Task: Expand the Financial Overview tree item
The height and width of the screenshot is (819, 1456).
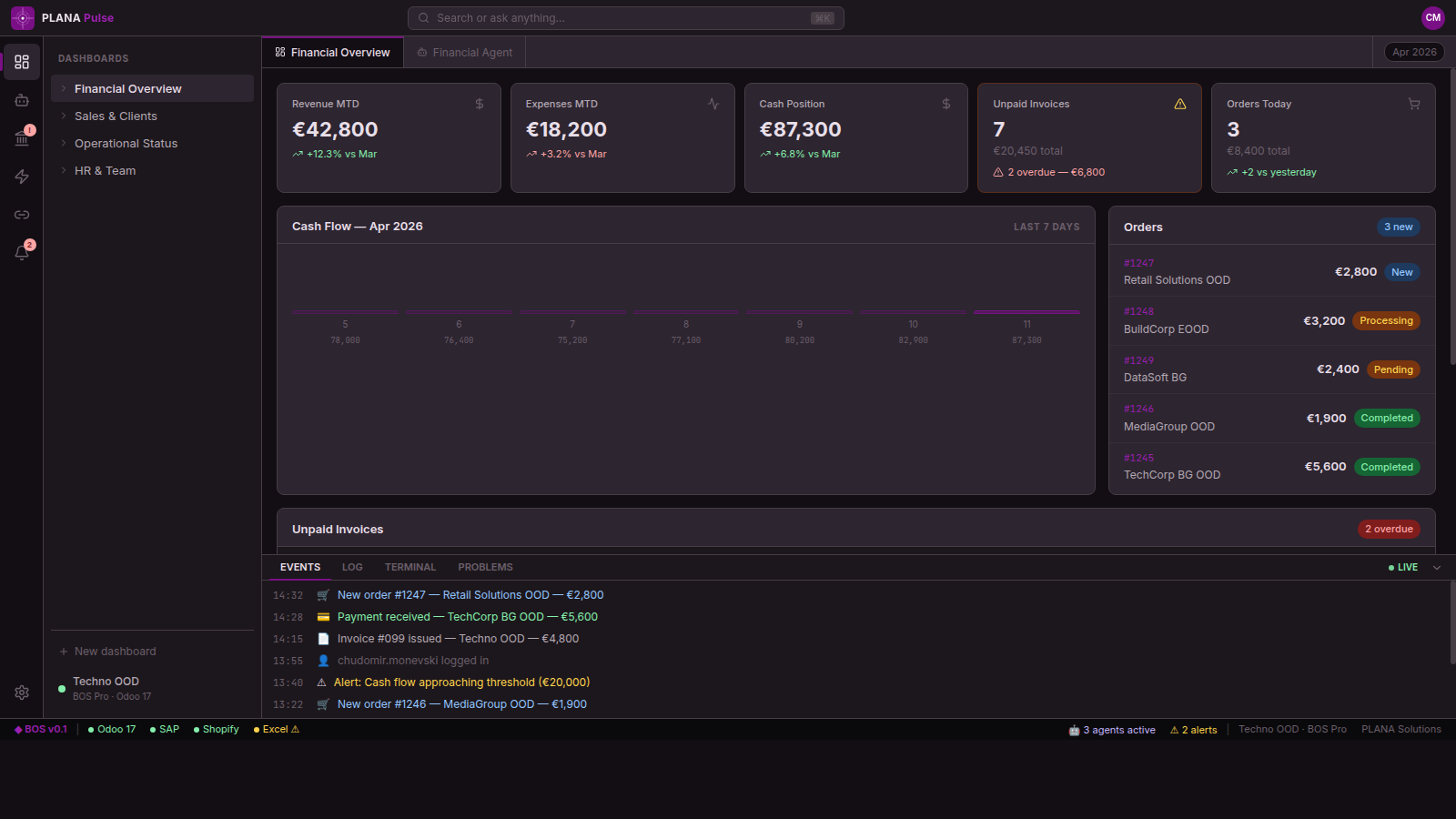Action: coord(62,88)
